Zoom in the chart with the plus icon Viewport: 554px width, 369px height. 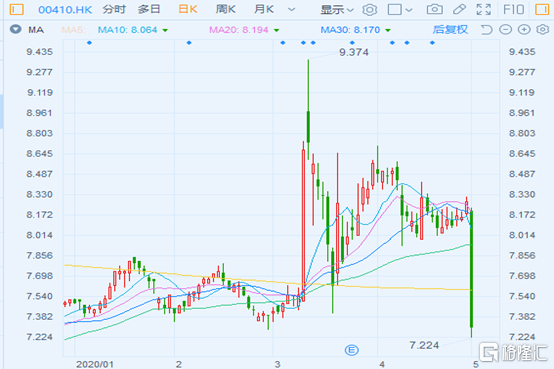click(x=524, y=30)
